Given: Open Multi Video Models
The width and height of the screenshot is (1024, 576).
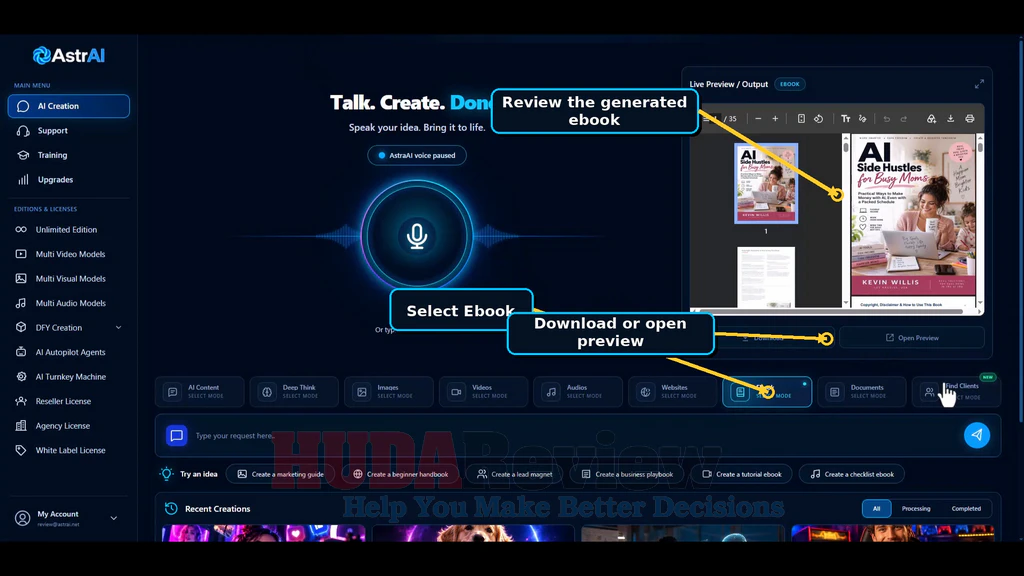Looking at the screenshot, I should 69,254.
